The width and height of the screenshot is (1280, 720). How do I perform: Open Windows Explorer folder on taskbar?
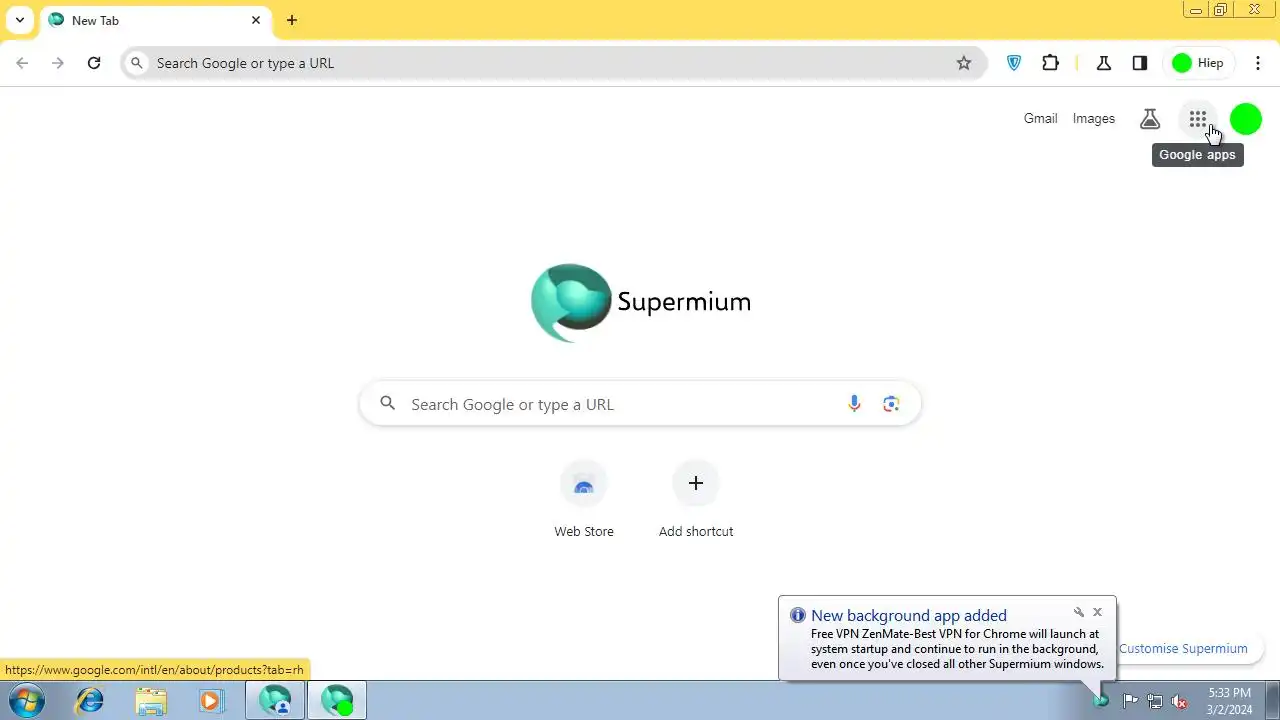coord(151,700)
